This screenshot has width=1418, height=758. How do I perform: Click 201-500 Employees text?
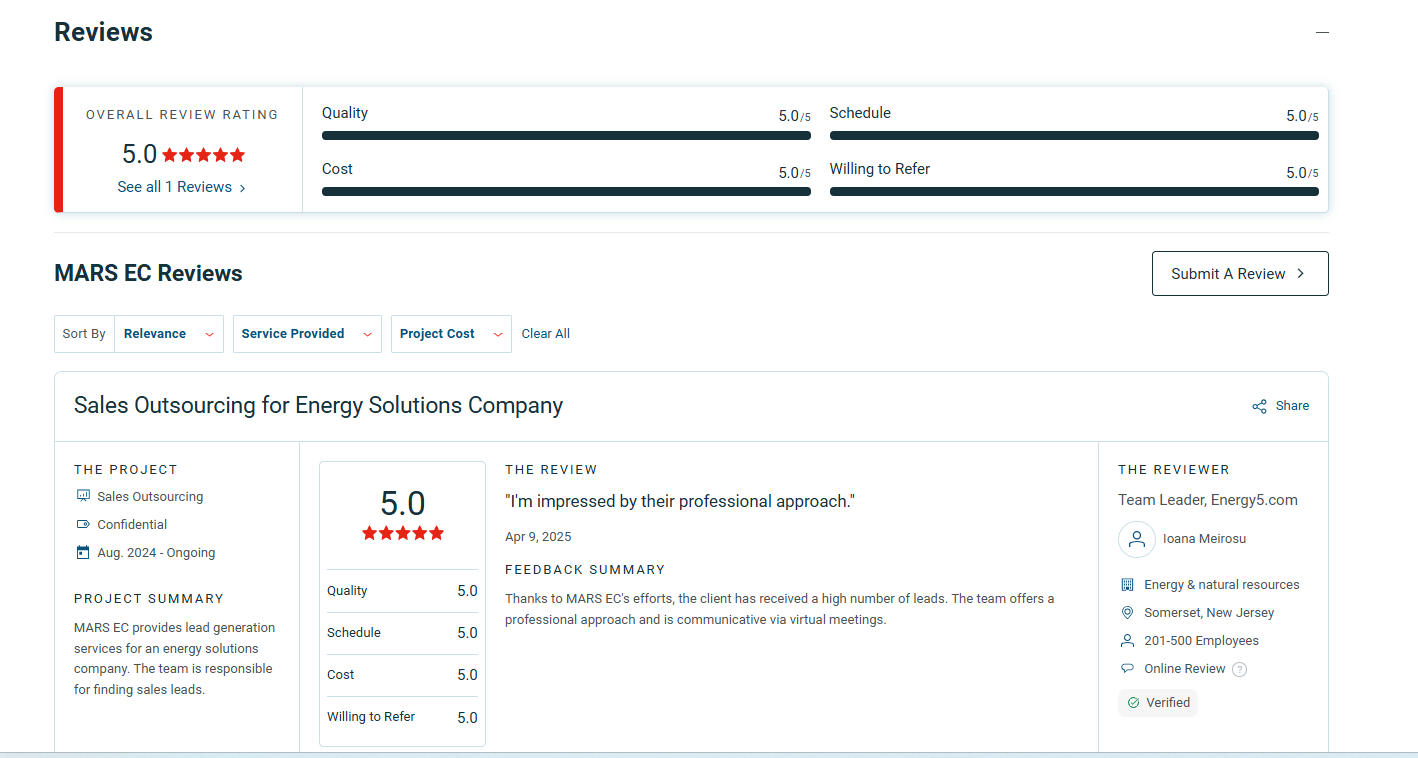click(x=1201, y=640)
